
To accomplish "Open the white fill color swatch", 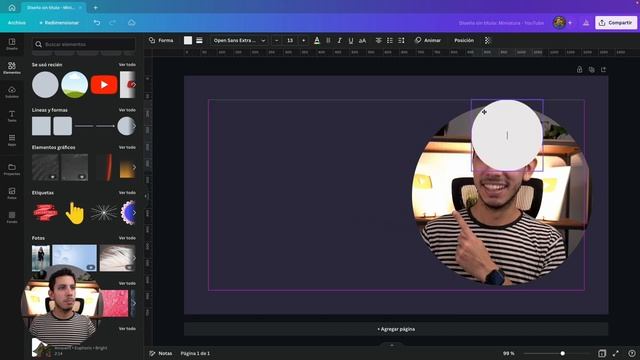I will coord(188,40).
